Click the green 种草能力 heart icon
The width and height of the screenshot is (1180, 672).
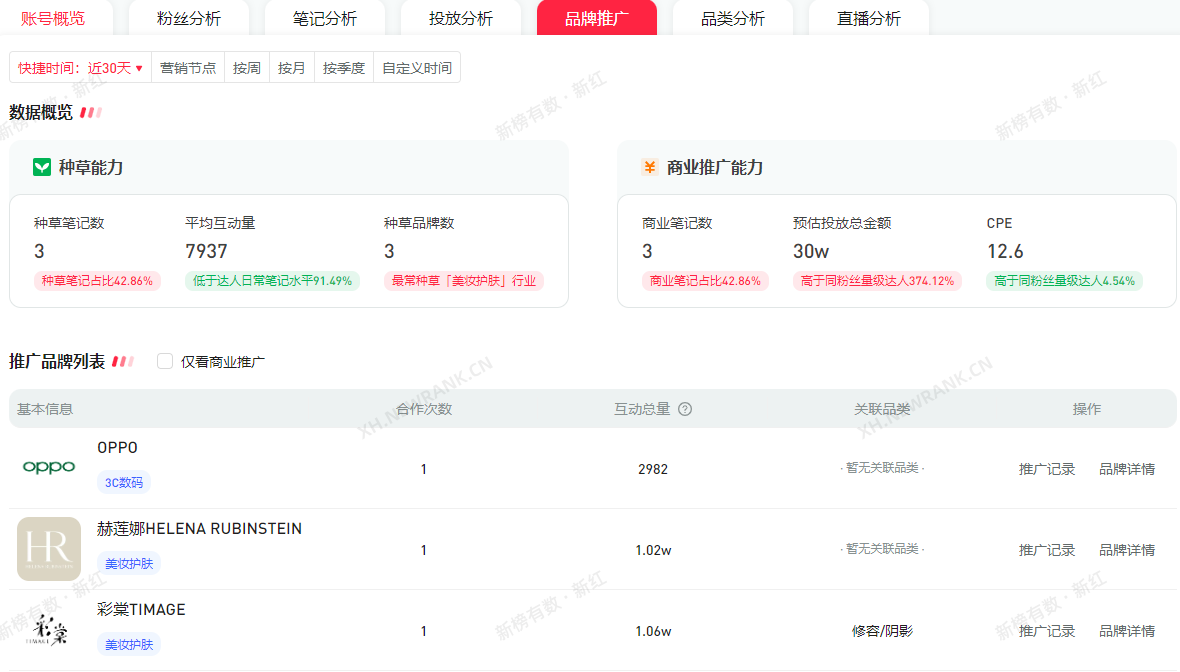[x=42, y=167]
